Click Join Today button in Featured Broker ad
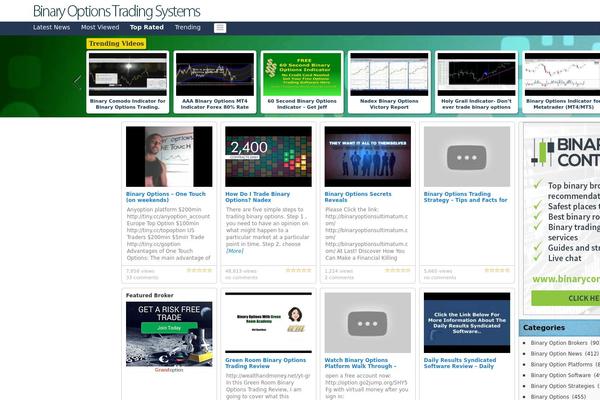600x400 pixels. tap(169, 328)
